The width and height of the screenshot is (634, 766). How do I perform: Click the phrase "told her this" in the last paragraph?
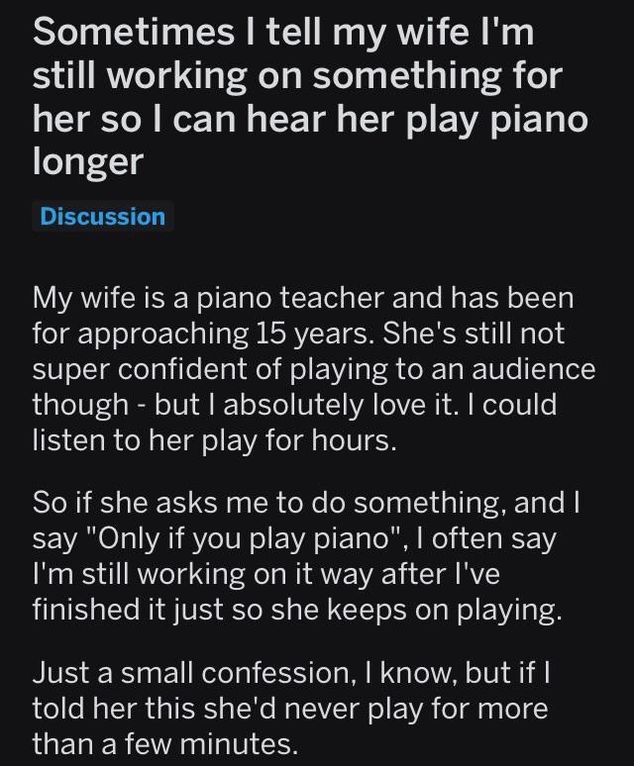click(114, 708)
